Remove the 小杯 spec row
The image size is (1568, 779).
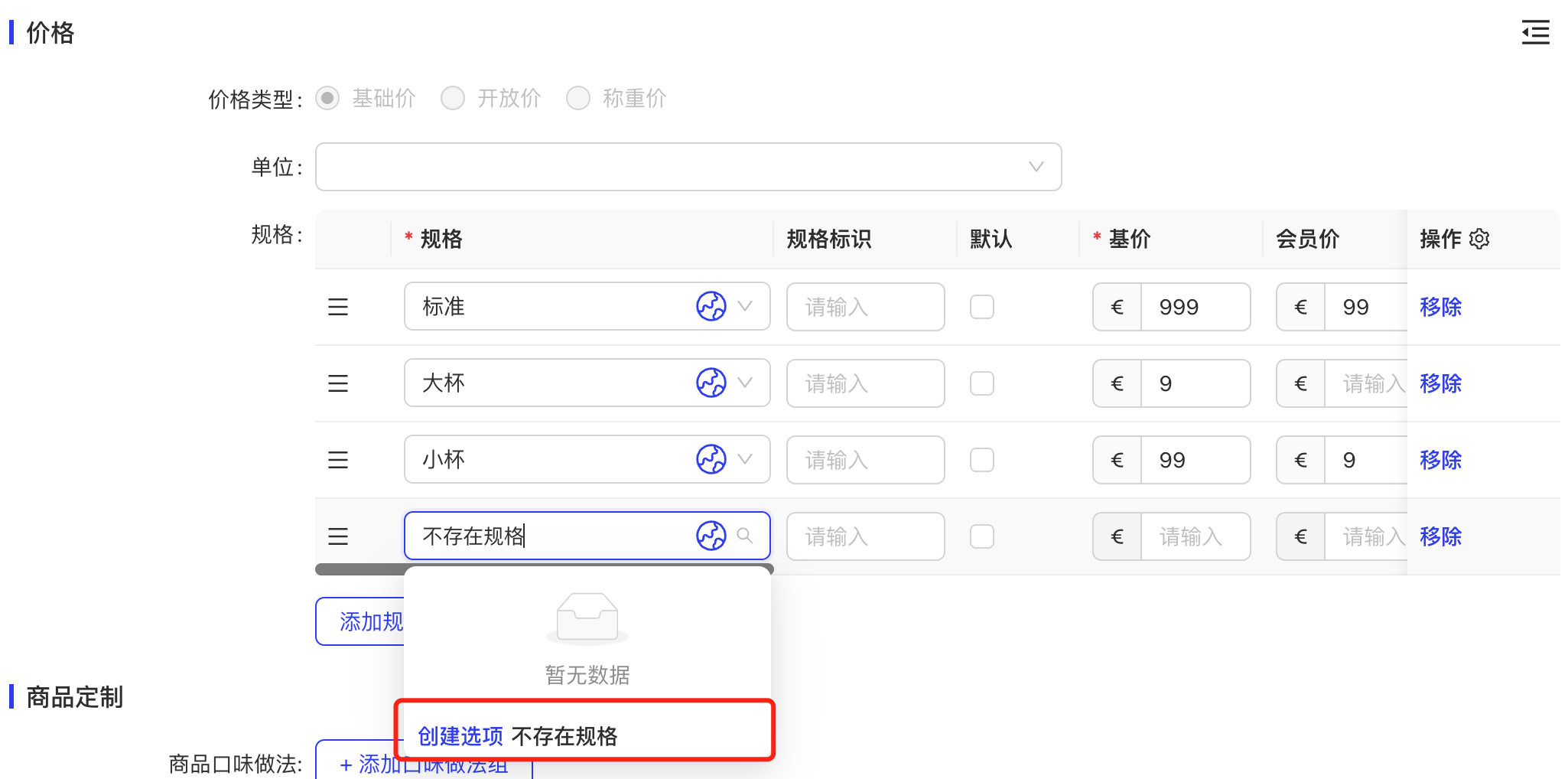coord(1440,460)
